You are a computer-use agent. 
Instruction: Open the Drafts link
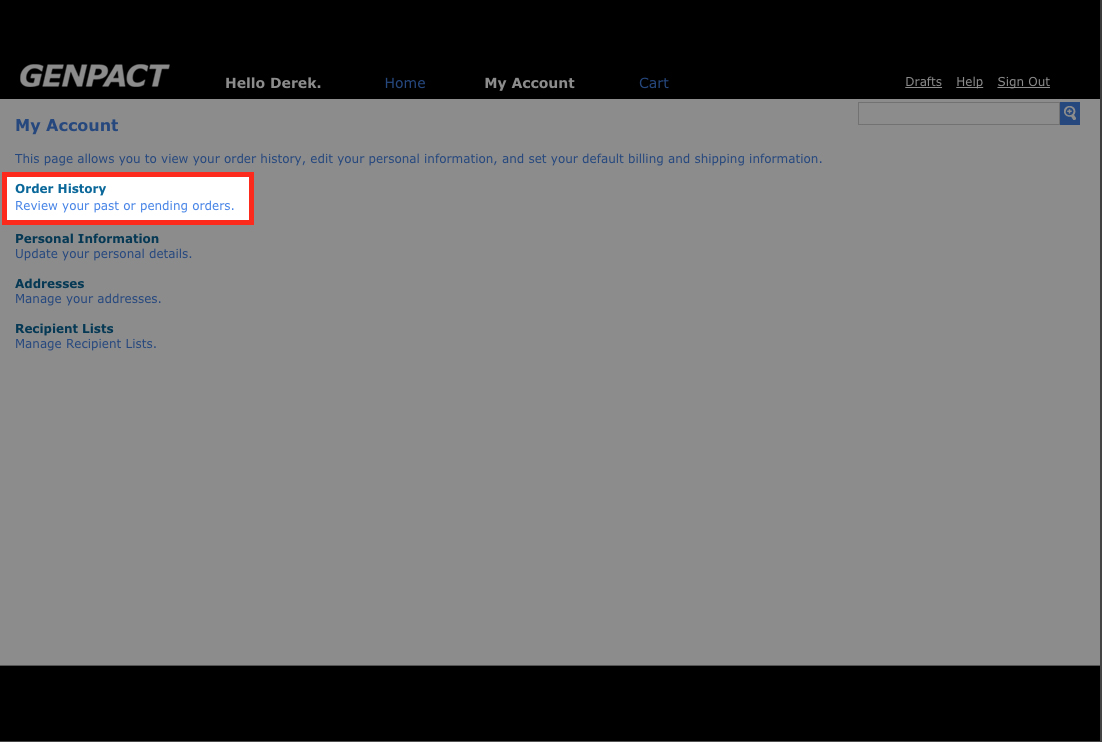click(x=923, y=82)
